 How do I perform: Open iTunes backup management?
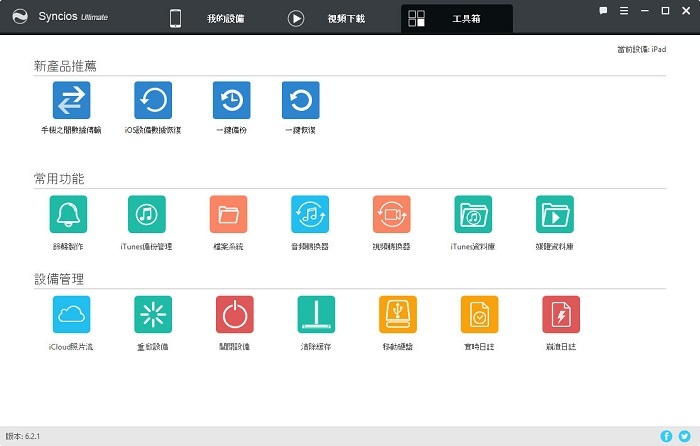146,214
